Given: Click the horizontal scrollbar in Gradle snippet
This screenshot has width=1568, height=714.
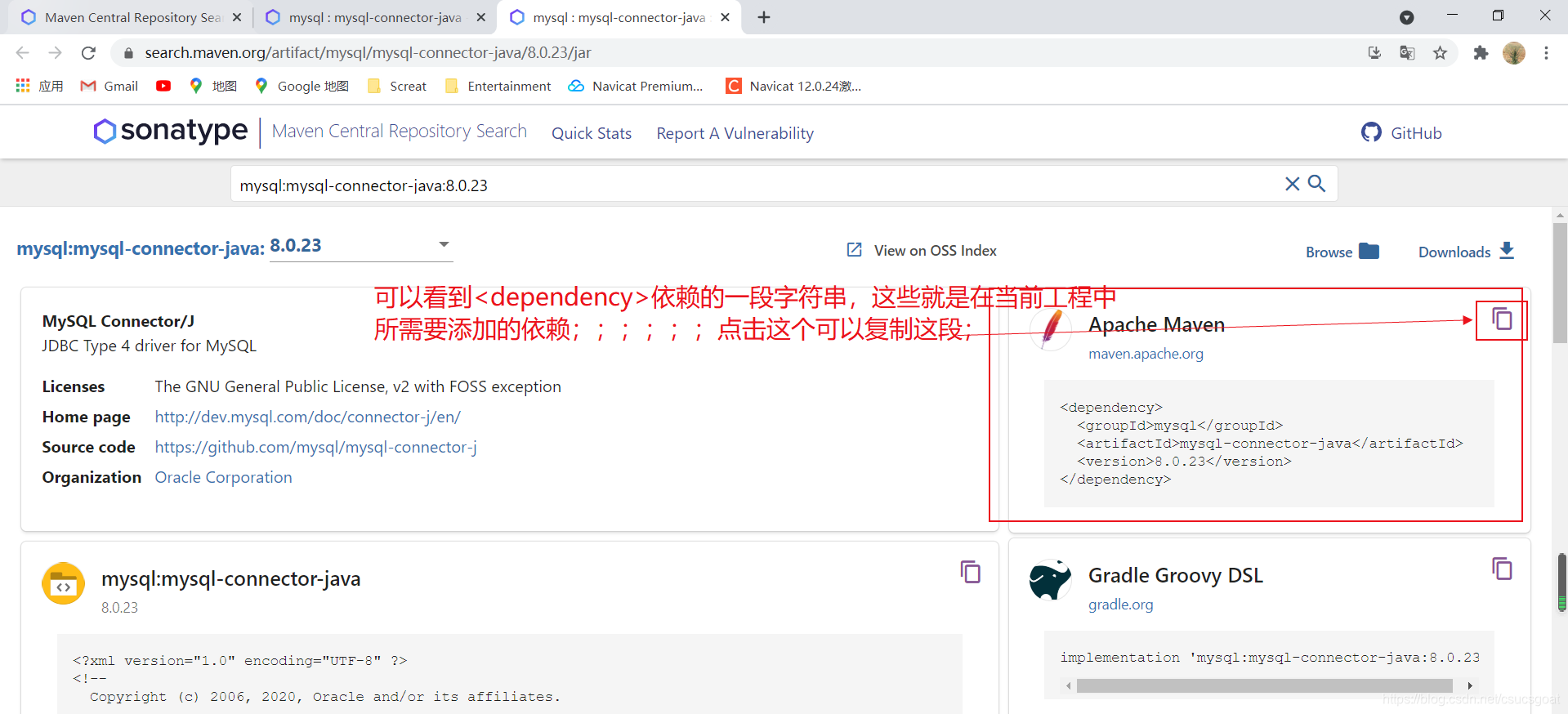Looking at the screenshot, I should tap(1265, 686).
